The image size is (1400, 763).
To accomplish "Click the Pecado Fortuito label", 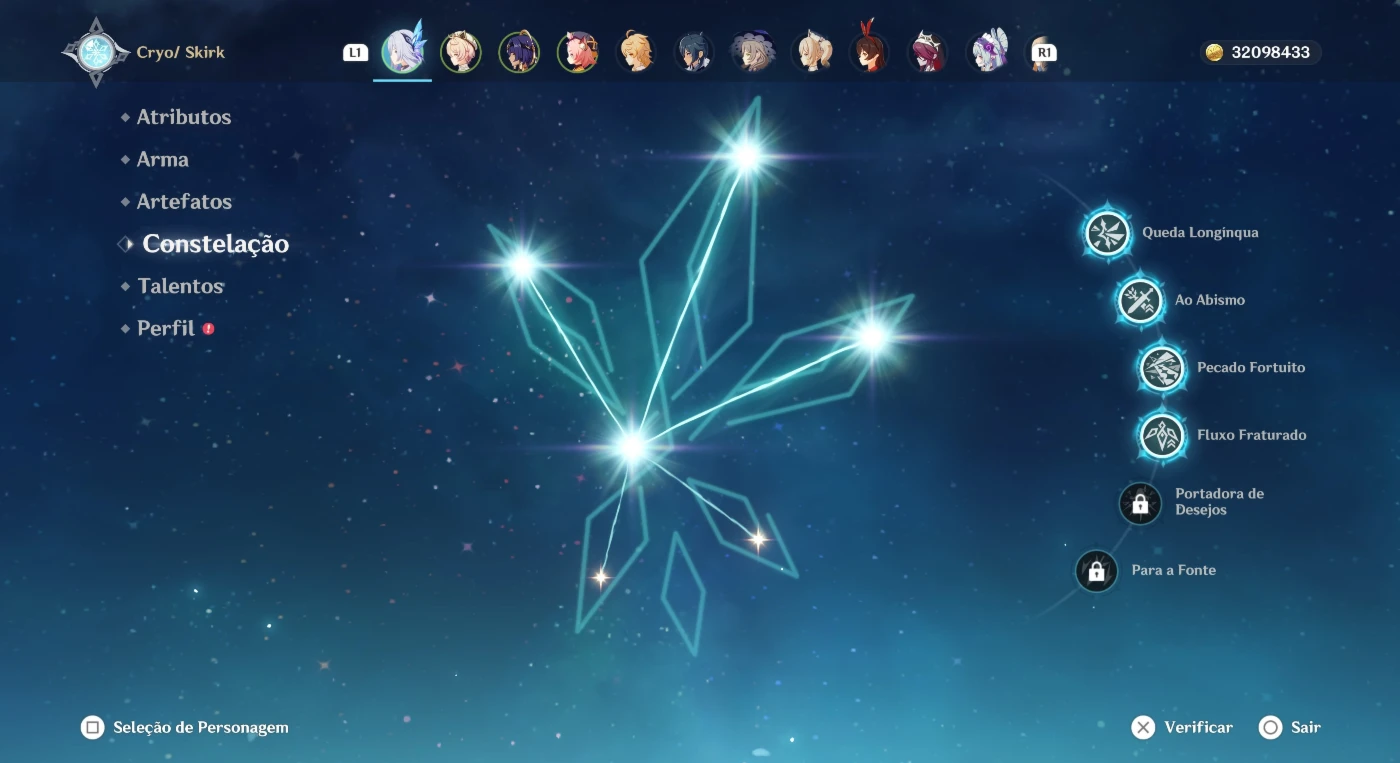I will tap(1251, 368).
